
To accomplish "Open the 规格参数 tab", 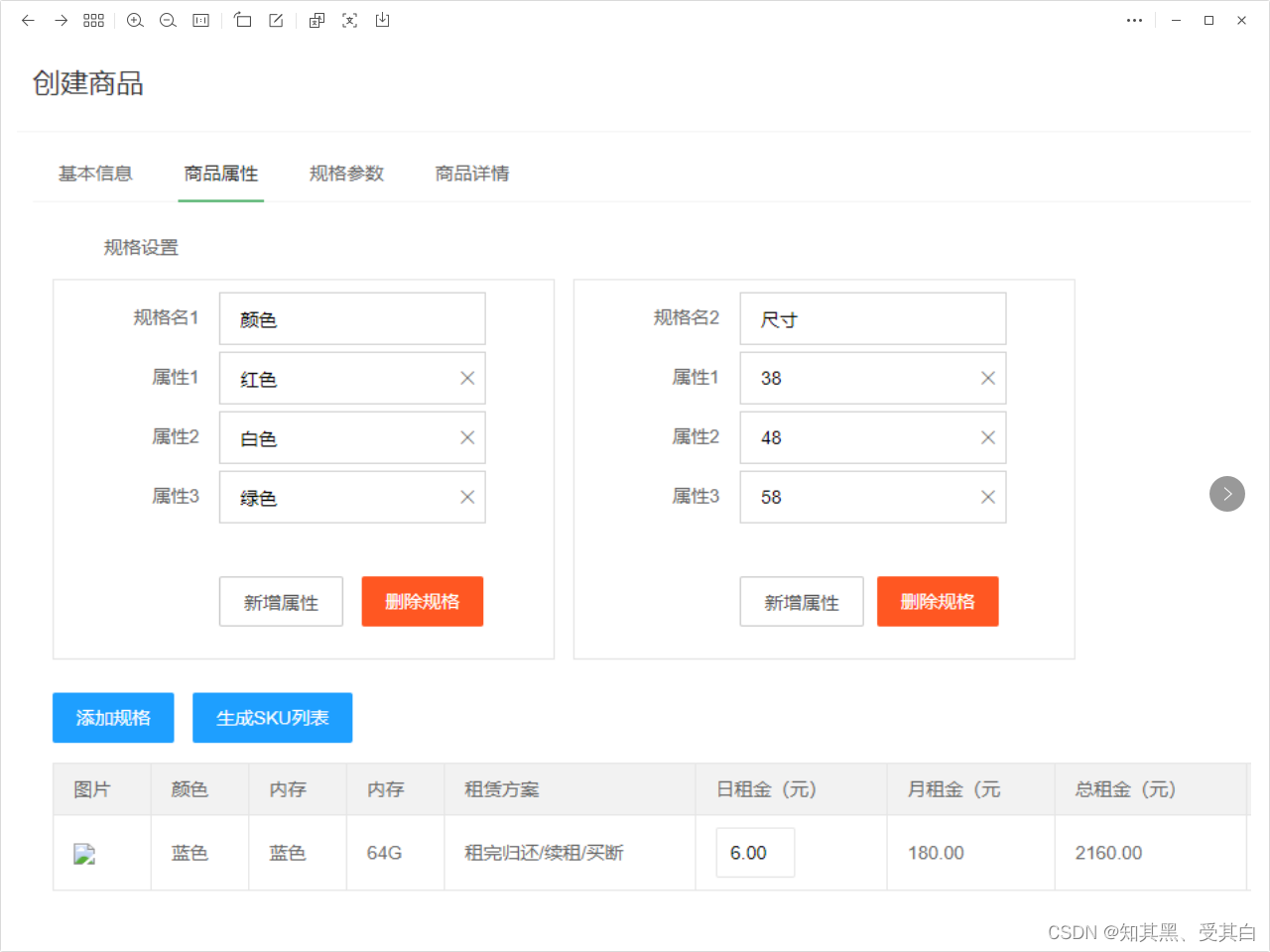I will point(346,174).
